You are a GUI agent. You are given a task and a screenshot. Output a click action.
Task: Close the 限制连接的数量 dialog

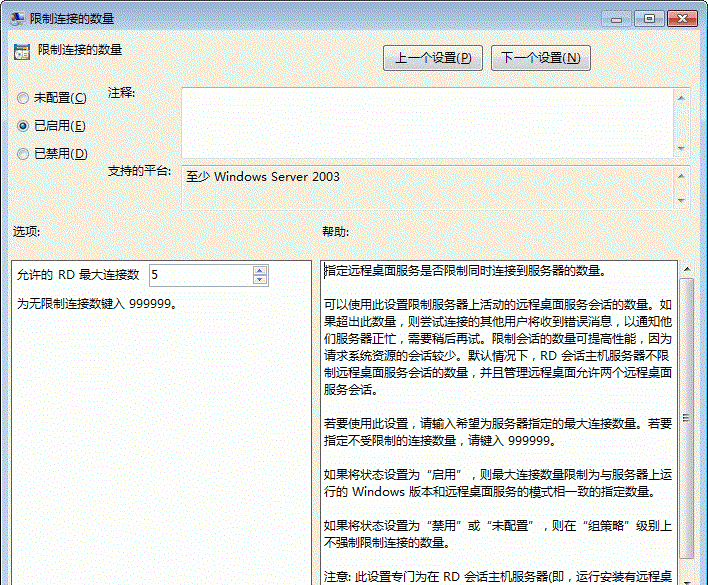coord(682,19)
